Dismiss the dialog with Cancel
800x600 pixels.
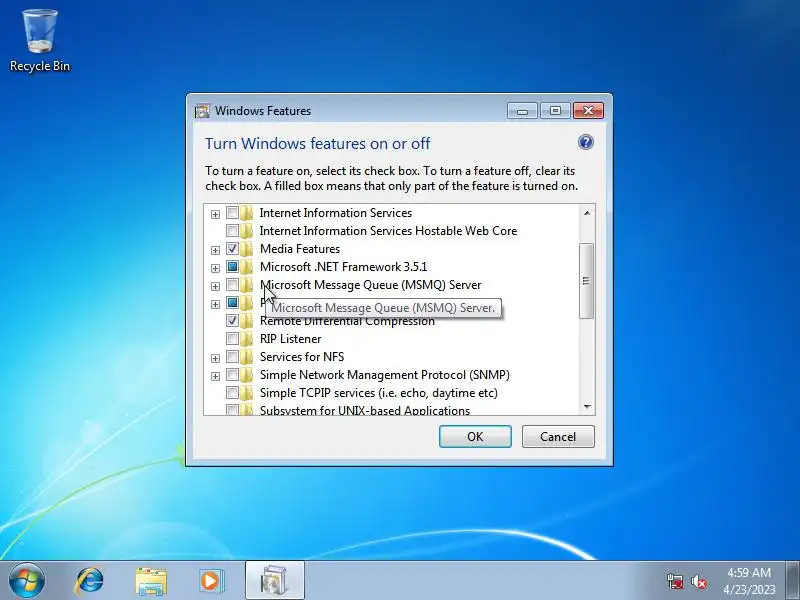(558, 437)
